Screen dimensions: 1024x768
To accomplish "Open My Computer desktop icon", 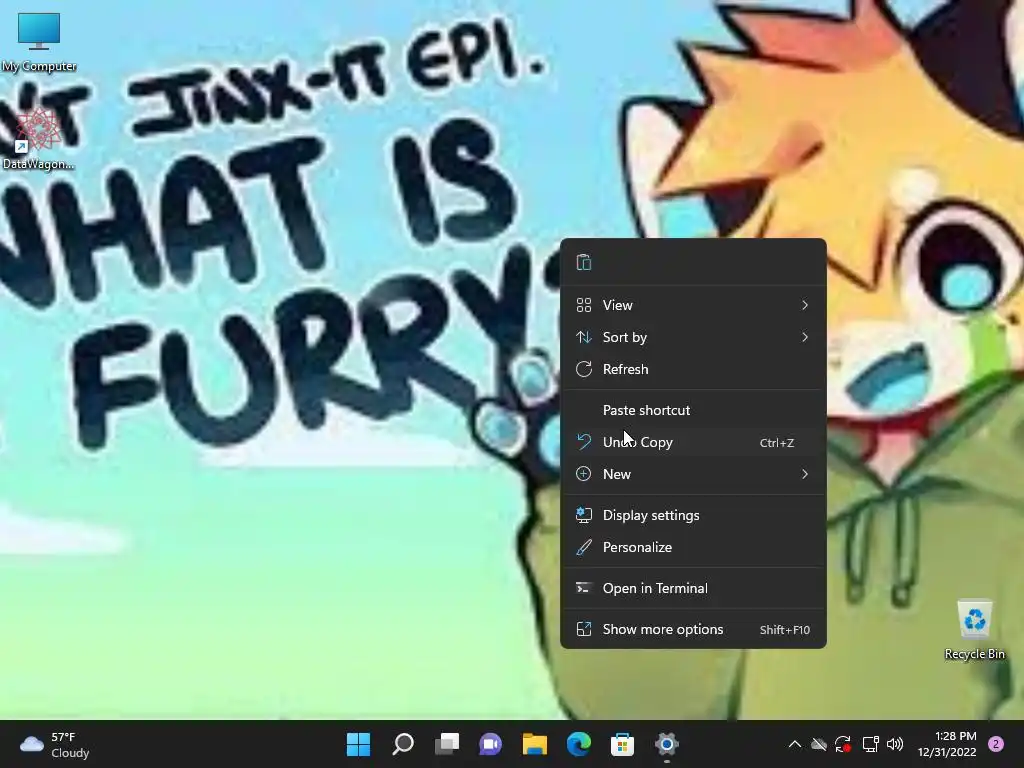I will [x=39, y=42].
